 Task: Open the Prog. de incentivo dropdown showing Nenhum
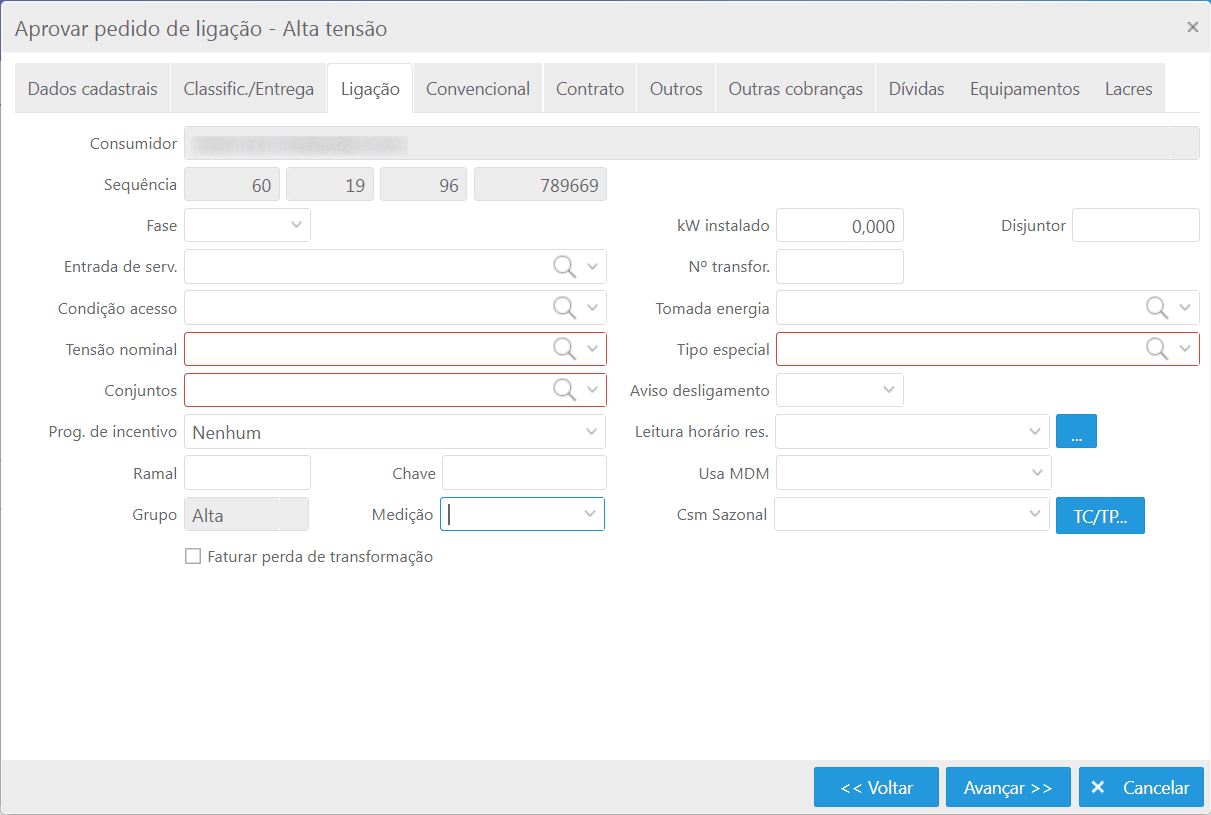[x=395, y=432]
